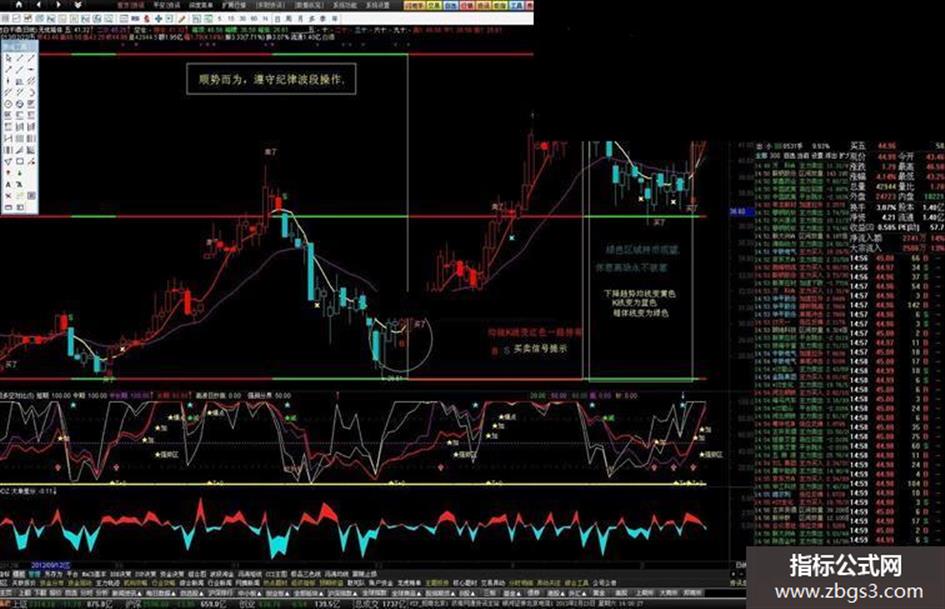This screenshot has height=609, width=945.
Task: Expand the 全球指数 bottom tab menu
Action: pyautogui.click(x=374, y=593)
